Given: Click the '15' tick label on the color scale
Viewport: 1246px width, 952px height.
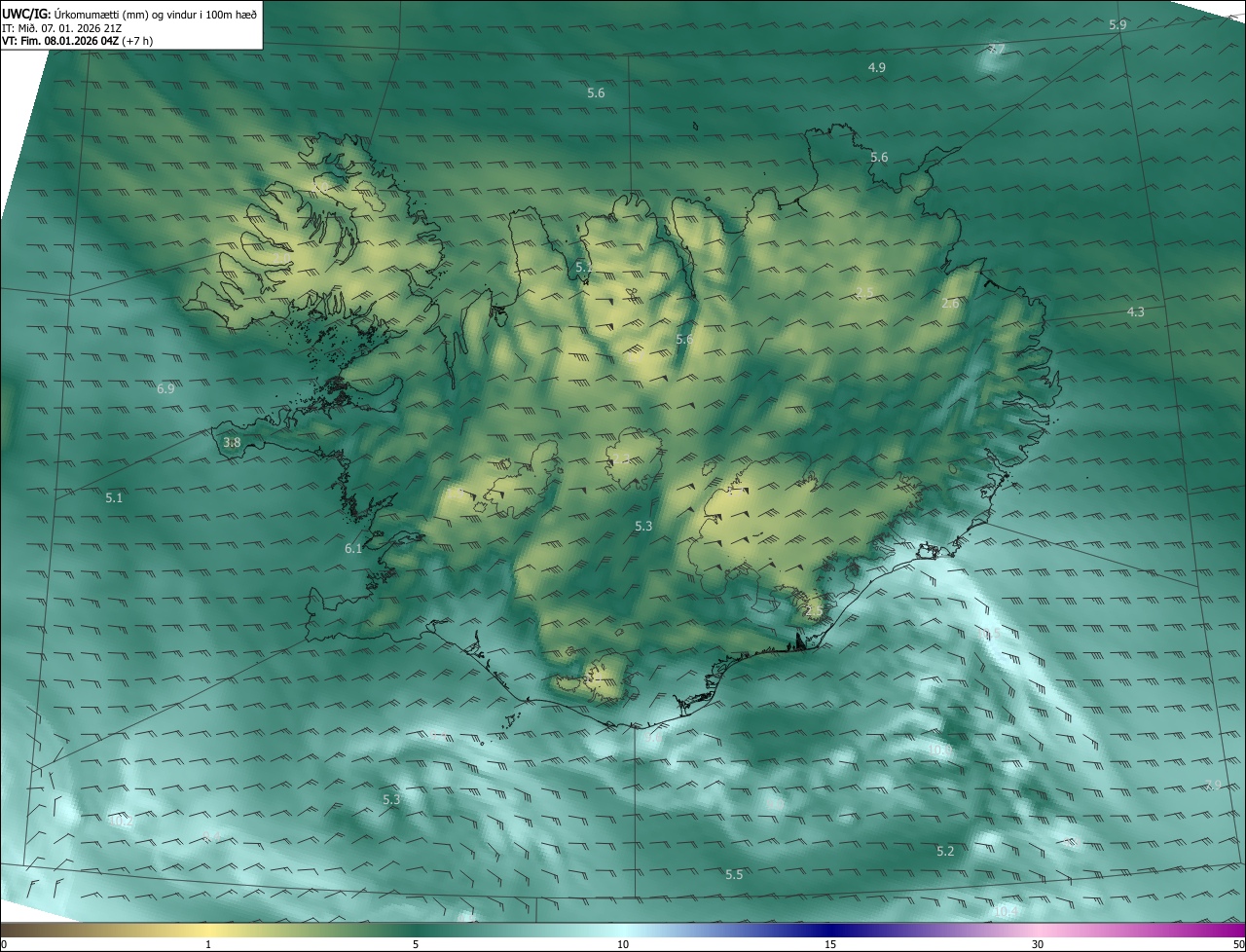Looking at the screenshot, I should (x=830, y=944).
